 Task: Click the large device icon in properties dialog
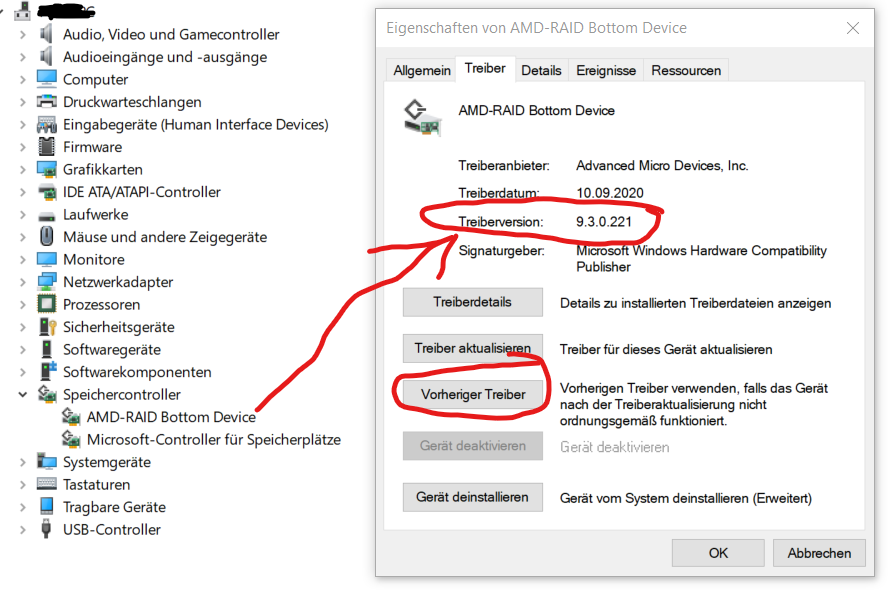(x=422, y=118)
